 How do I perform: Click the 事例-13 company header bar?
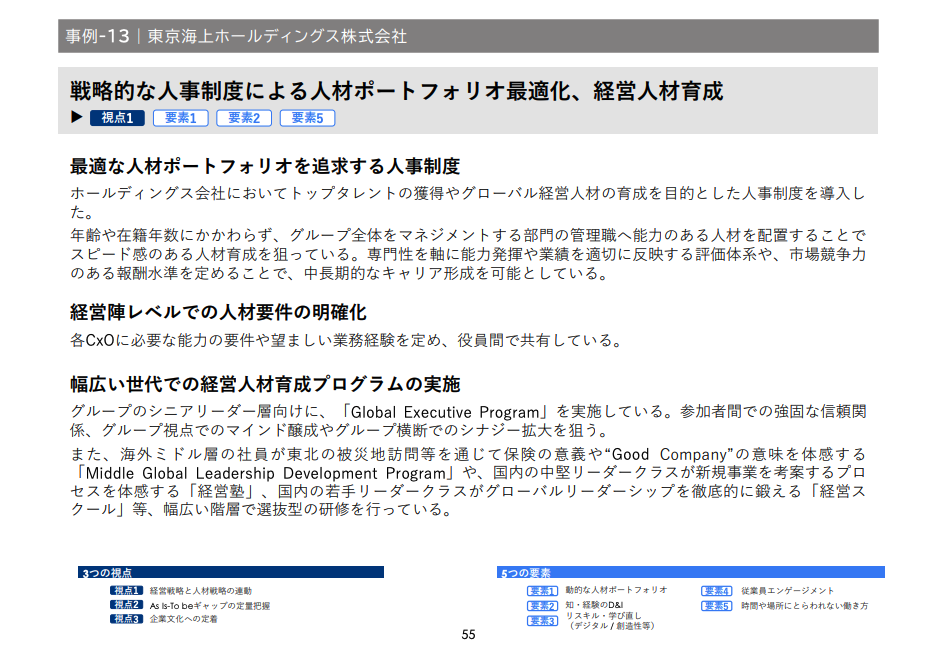(x=468, y=36)
